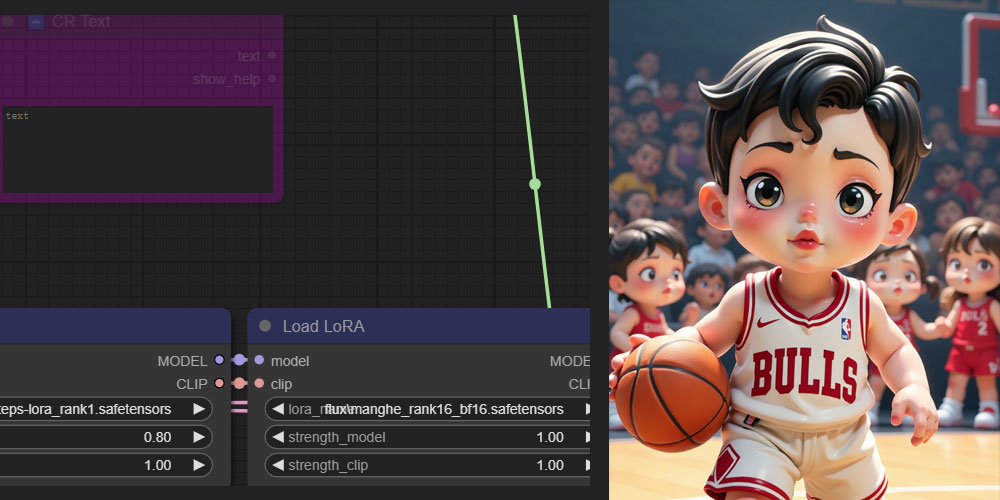Collapse the Load LoRA node via its gray dot
This screenshot has width=1000, height=500.
coord(265,326)
